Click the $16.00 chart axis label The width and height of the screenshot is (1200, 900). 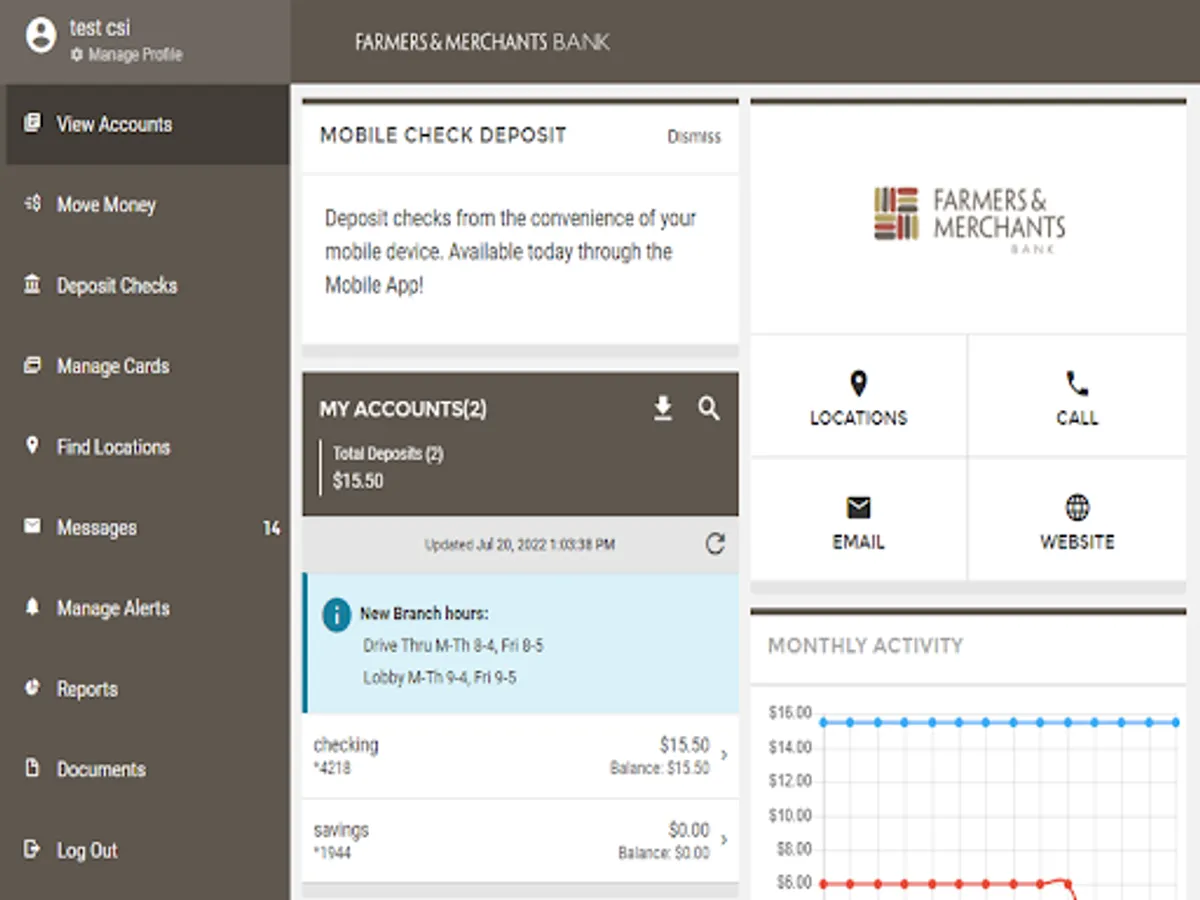(790, 713)
